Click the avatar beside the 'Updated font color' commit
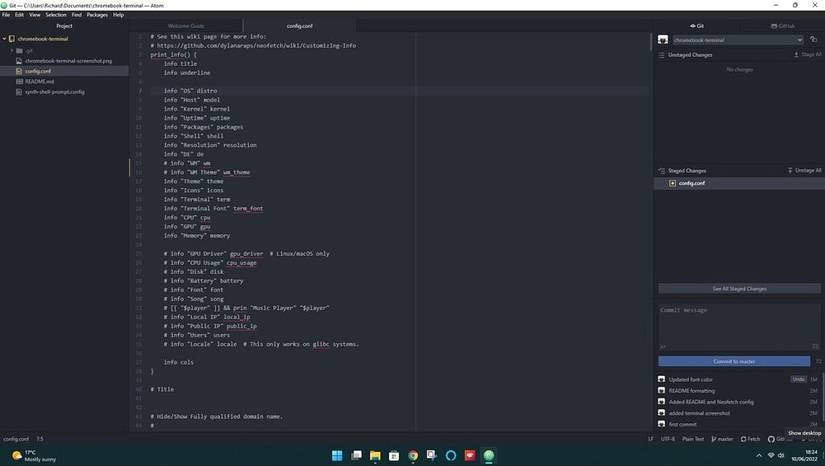Viewport: 825px width, 466px height. coord(661,379)
